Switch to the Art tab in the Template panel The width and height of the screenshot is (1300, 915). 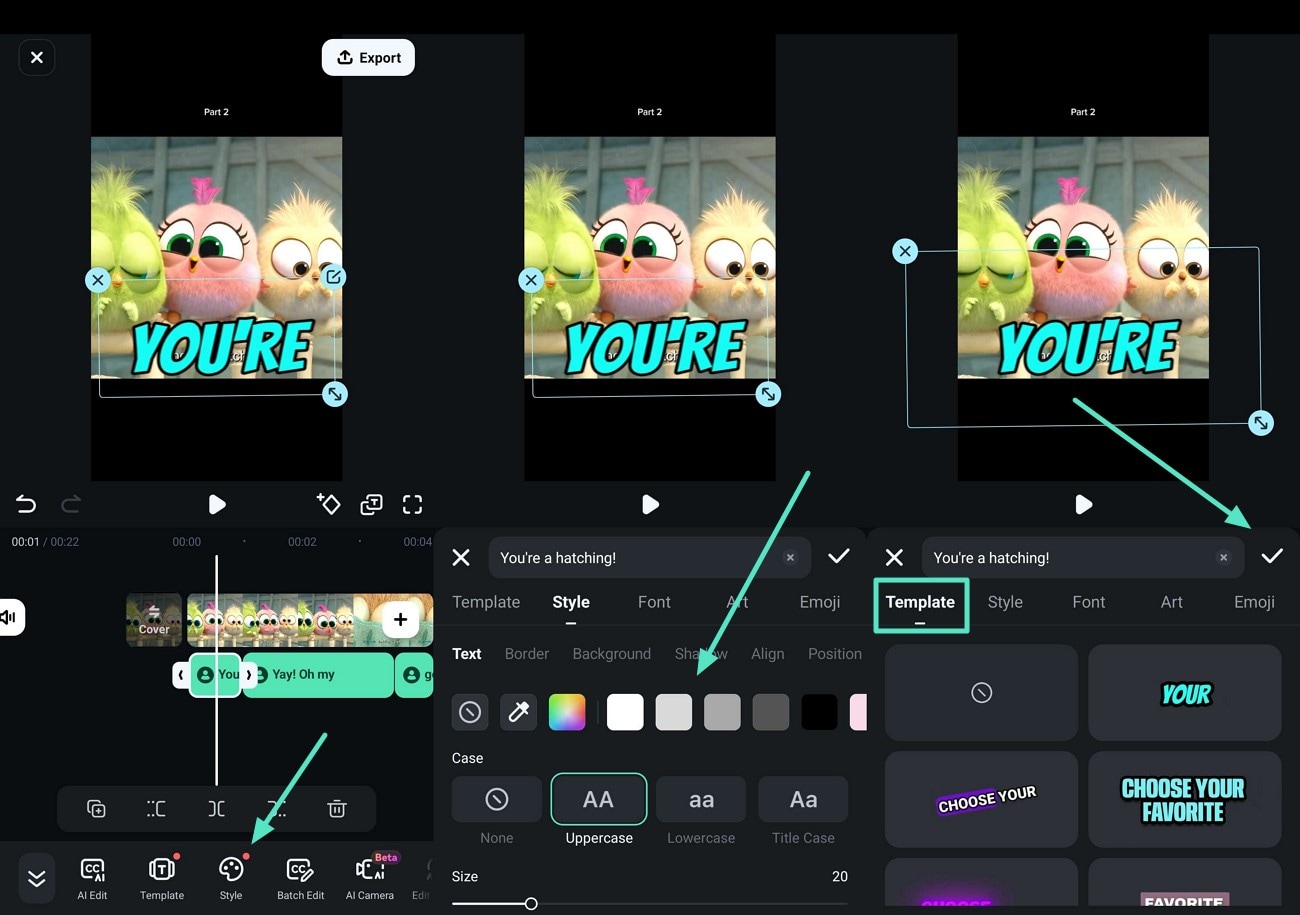tap(1172, 602)
